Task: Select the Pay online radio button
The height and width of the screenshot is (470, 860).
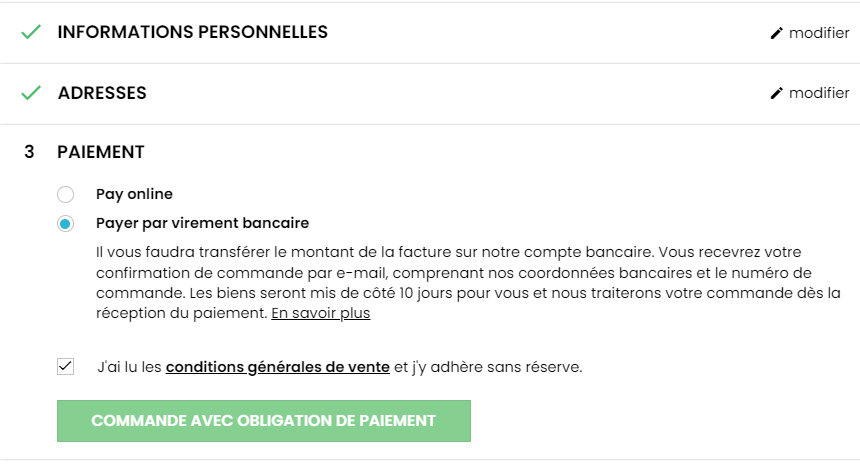Action: coord(66,194)
